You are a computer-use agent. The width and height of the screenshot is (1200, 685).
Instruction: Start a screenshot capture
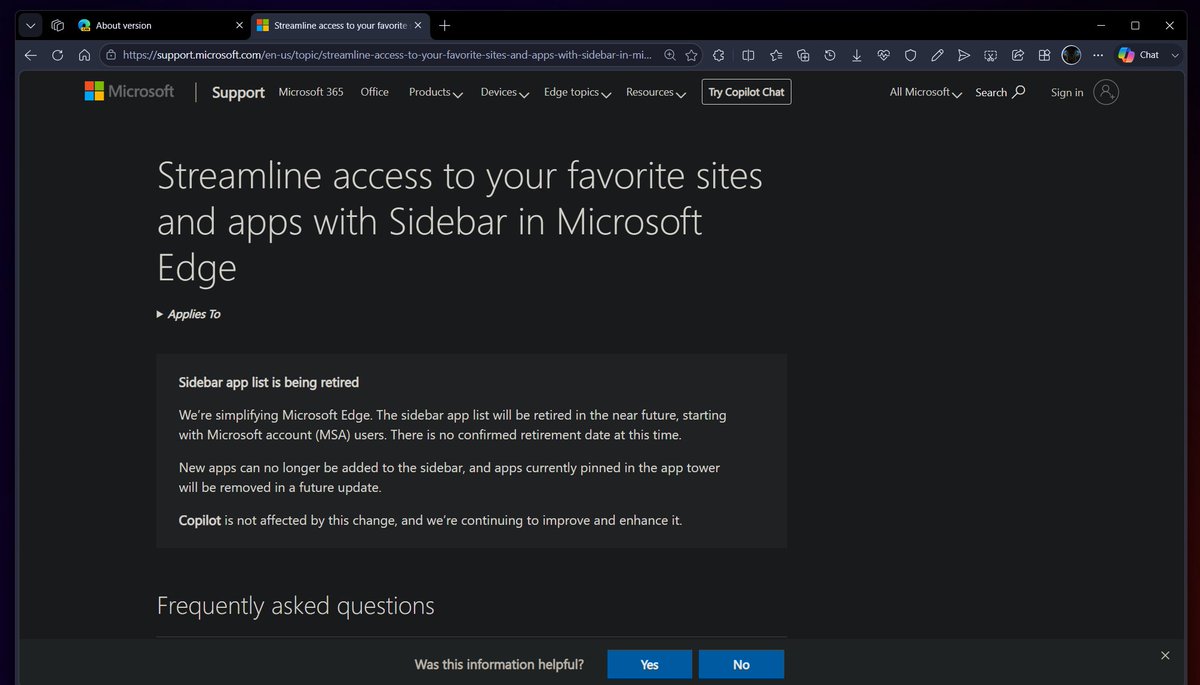click(991, 55)
